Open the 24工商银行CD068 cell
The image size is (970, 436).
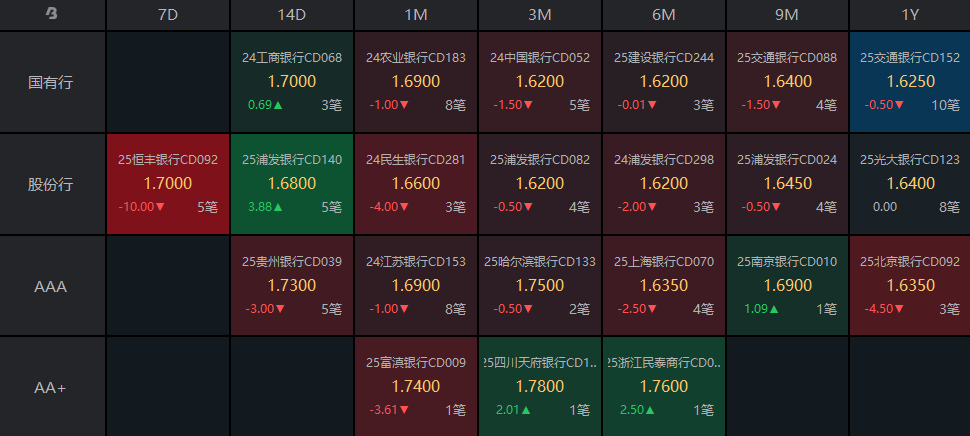point(291,82)
